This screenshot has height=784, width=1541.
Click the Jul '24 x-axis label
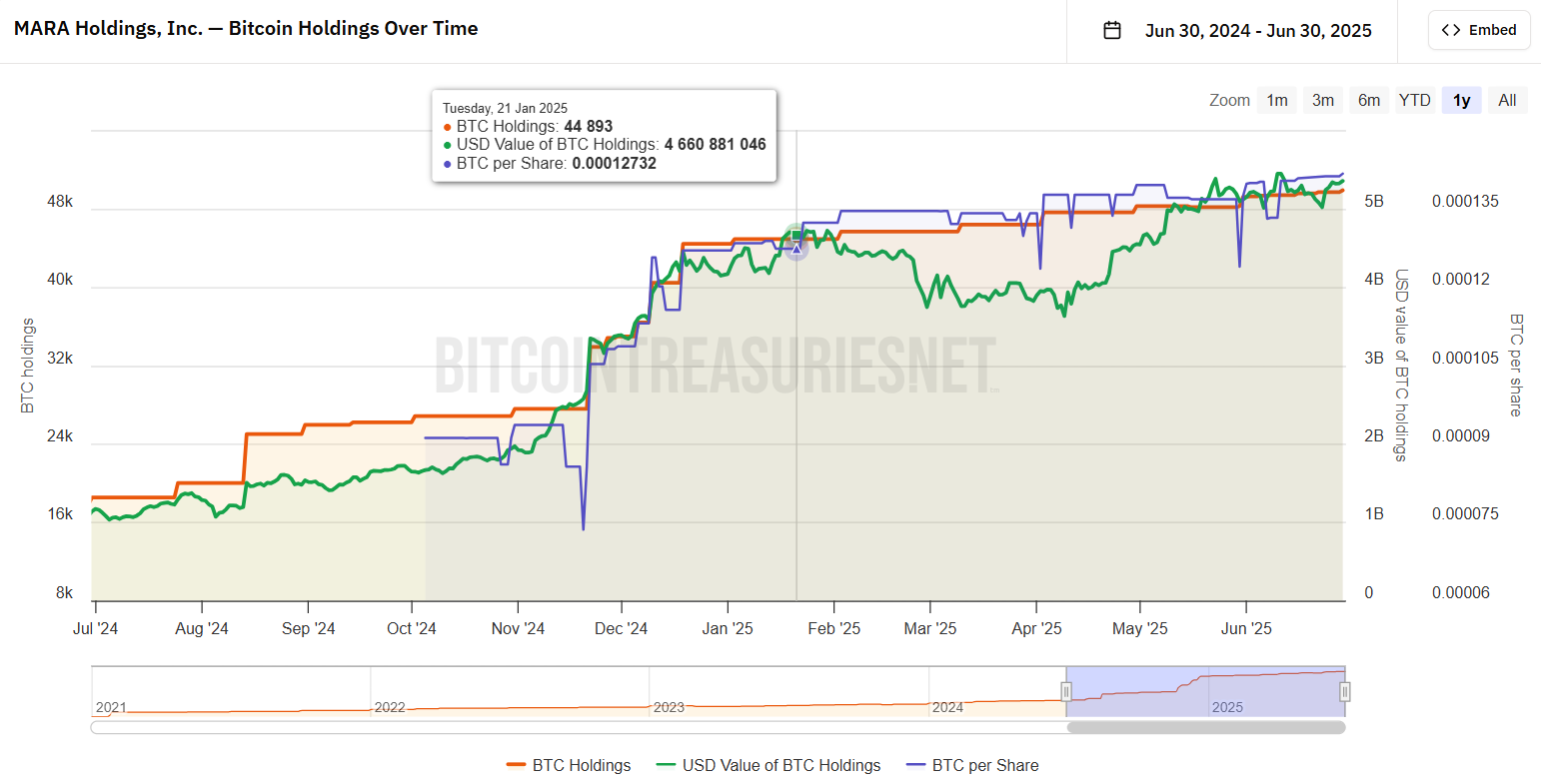pyautogui.click(x=96, y=628)
